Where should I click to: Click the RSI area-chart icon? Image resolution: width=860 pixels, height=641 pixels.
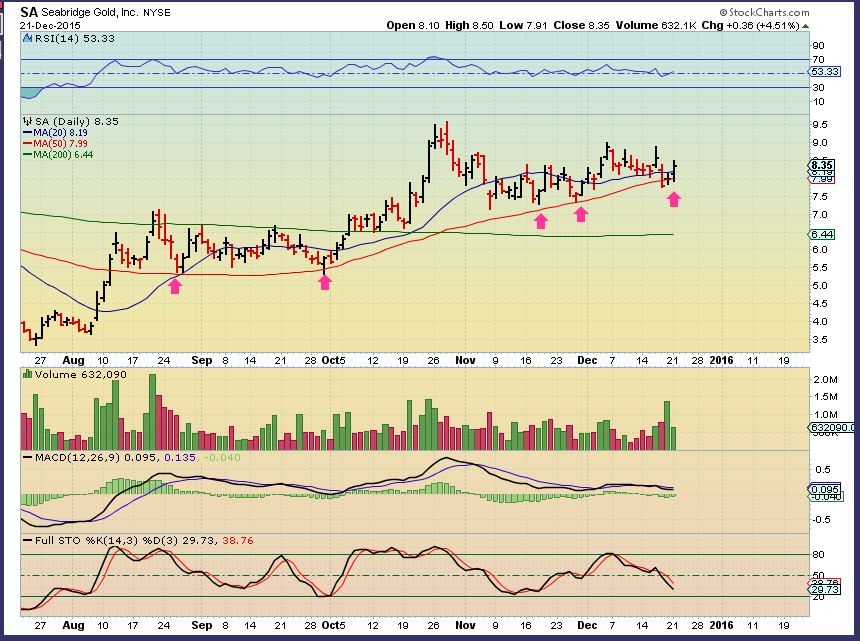pyautogui.click(x=27, y=38)
